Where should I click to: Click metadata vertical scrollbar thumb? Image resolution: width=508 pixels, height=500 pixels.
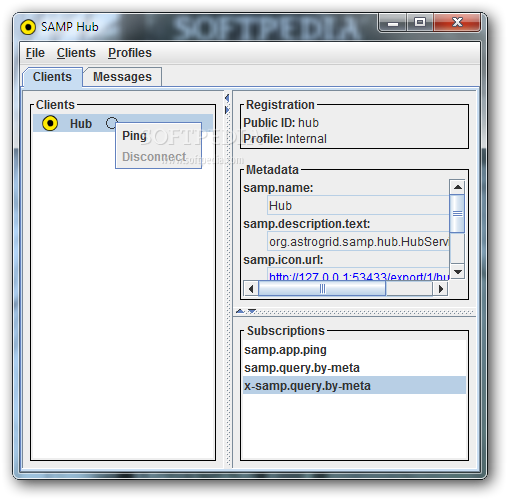(x=457, y=213)
